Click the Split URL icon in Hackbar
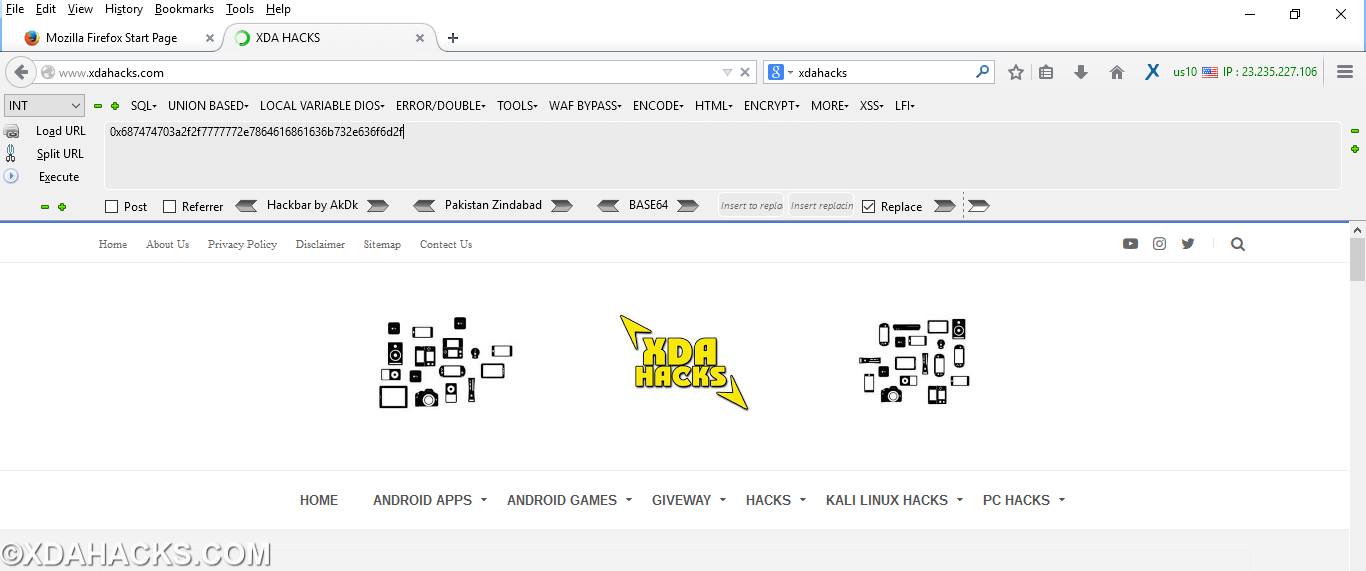Screen dimensions: 1366x571 click(11, 154)
